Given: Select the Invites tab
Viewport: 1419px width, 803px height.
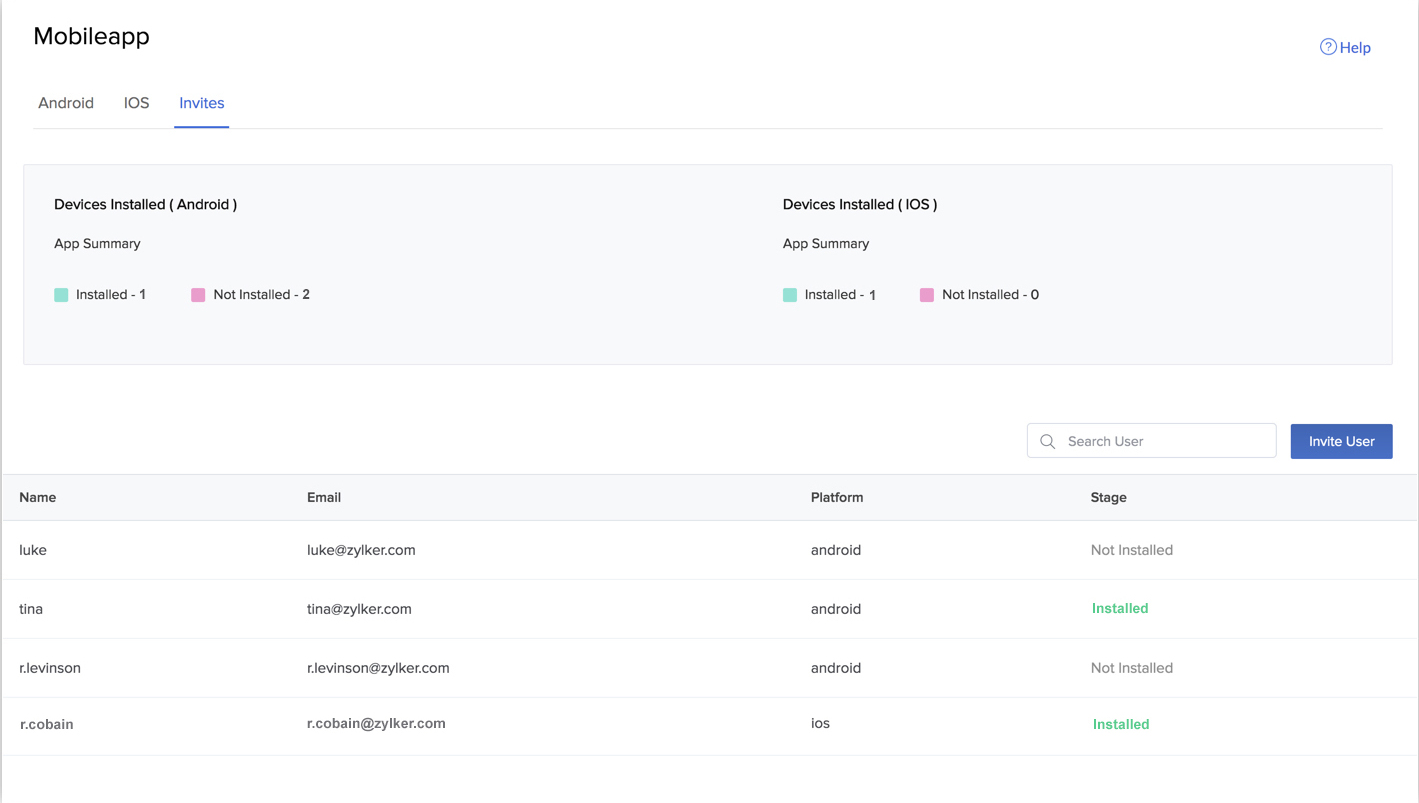Looking at the screenshot, I should click(x=201, y=102).
